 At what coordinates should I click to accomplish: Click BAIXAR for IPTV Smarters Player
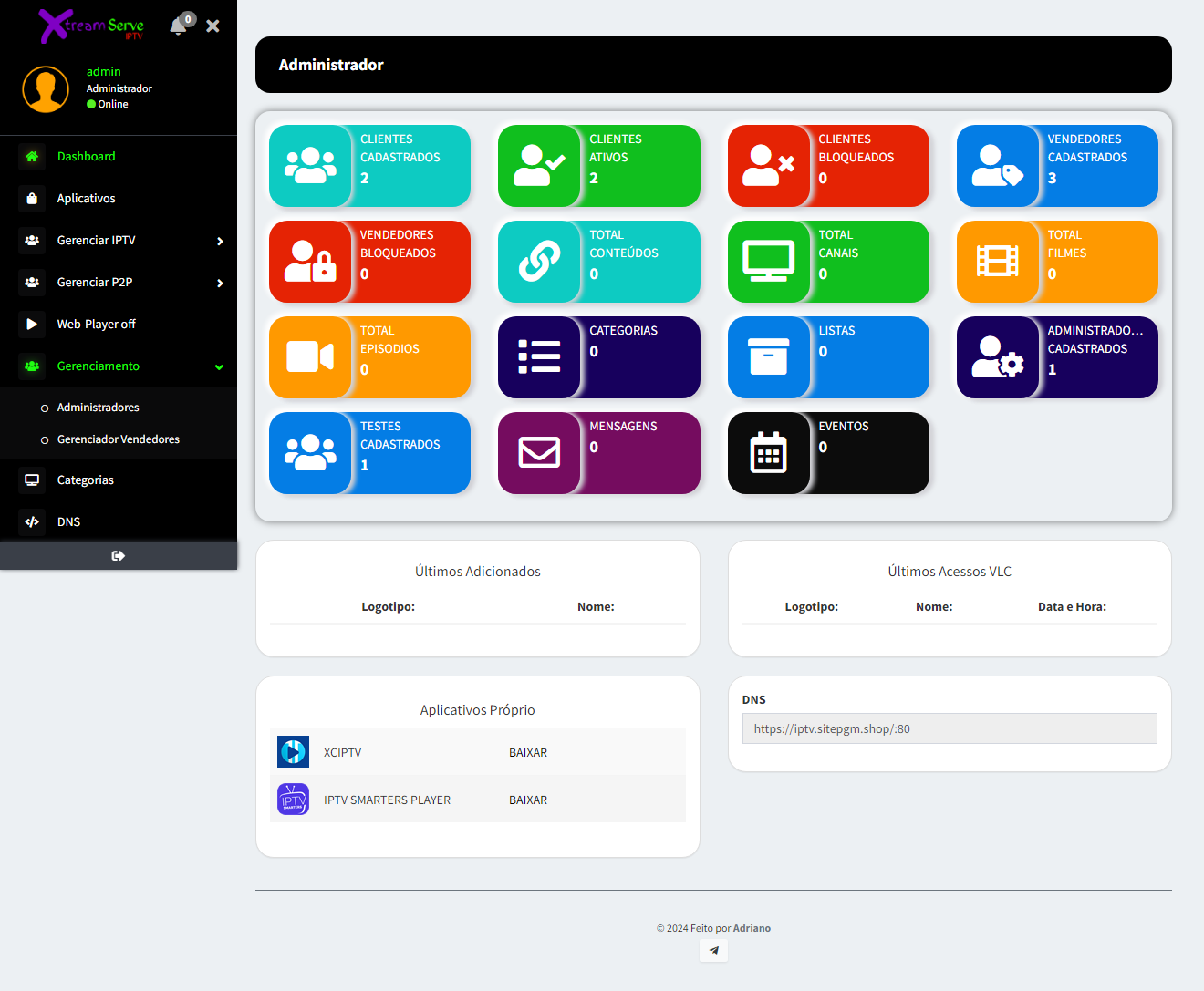pyautogui.click(x=528, y=800)
